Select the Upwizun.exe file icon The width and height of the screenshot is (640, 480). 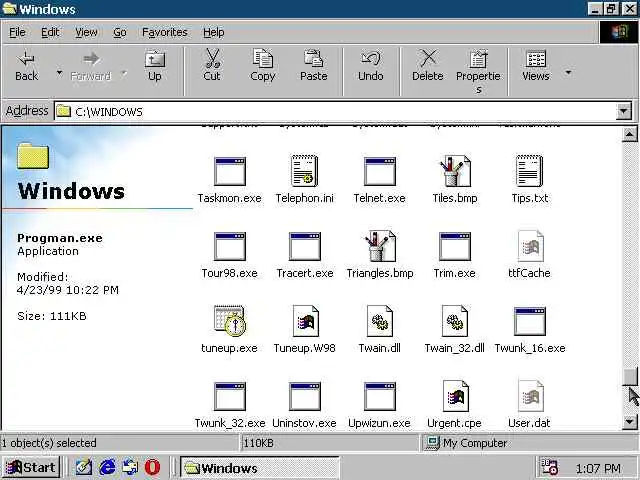coord(380,396)
